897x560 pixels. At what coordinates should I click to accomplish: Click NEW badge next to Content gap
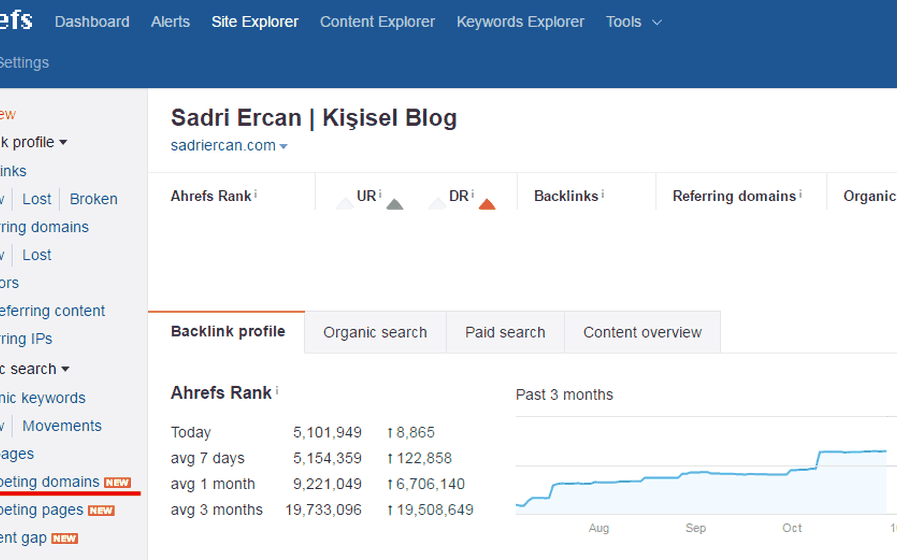(x=65, y=539)
